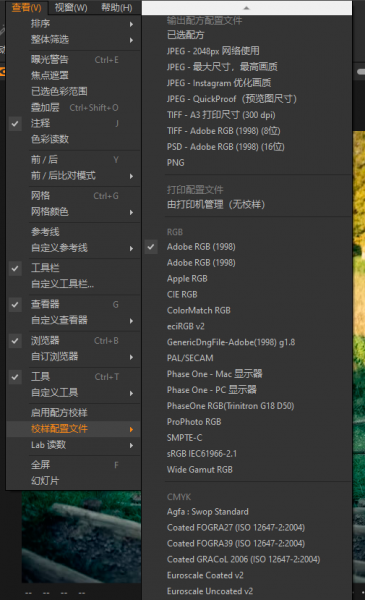Choose JPEG - QuickProof recipe
This screenshot has height=600, width=365.
[x=247, y=99]
